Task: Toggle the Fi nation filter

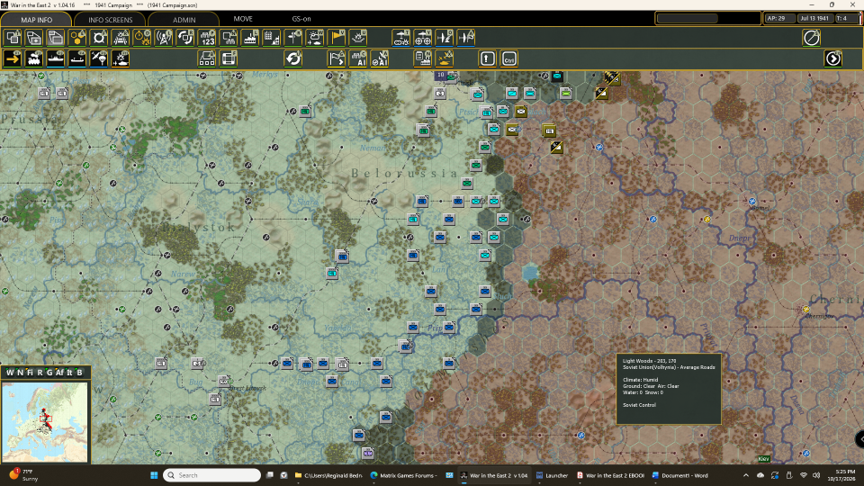Action: (30, 372)
